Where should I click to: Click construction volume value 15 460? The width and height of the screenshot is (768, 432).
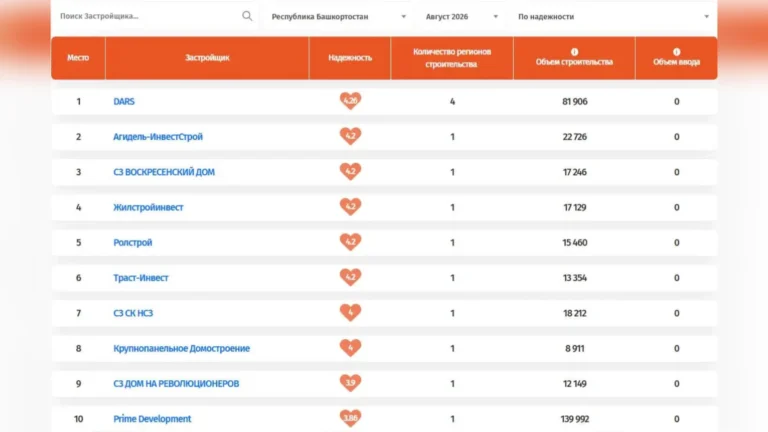coord(575,242)
